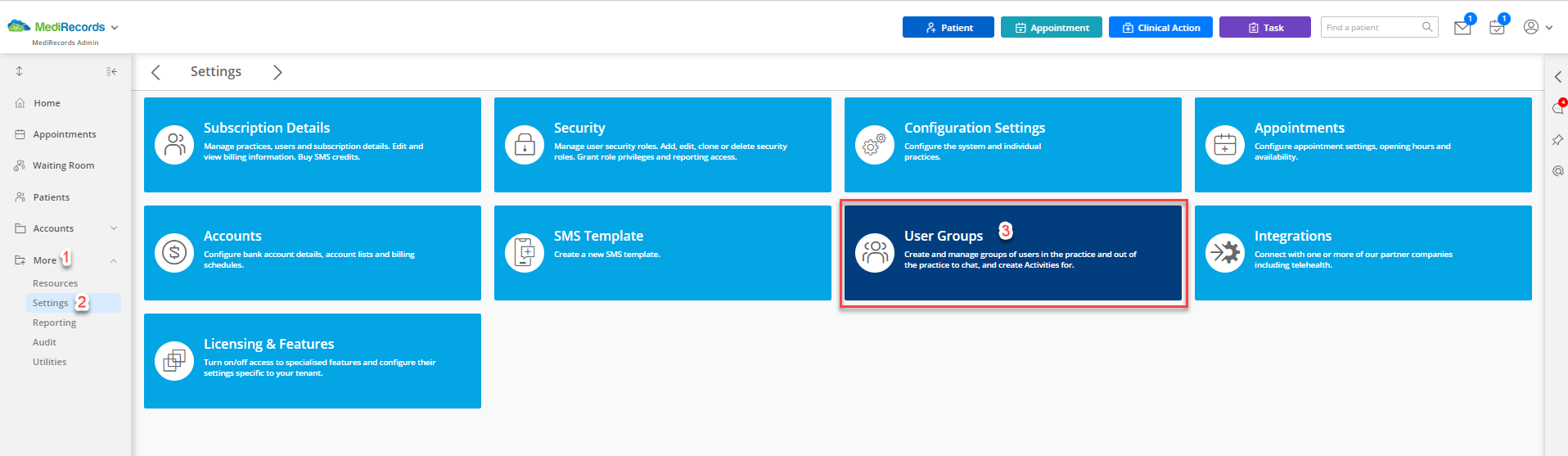The height and width of the screenshot is (456, 1568).
Task: Open the Subscription Details tile
Action: pyautogui.click(x=313, y=145)
